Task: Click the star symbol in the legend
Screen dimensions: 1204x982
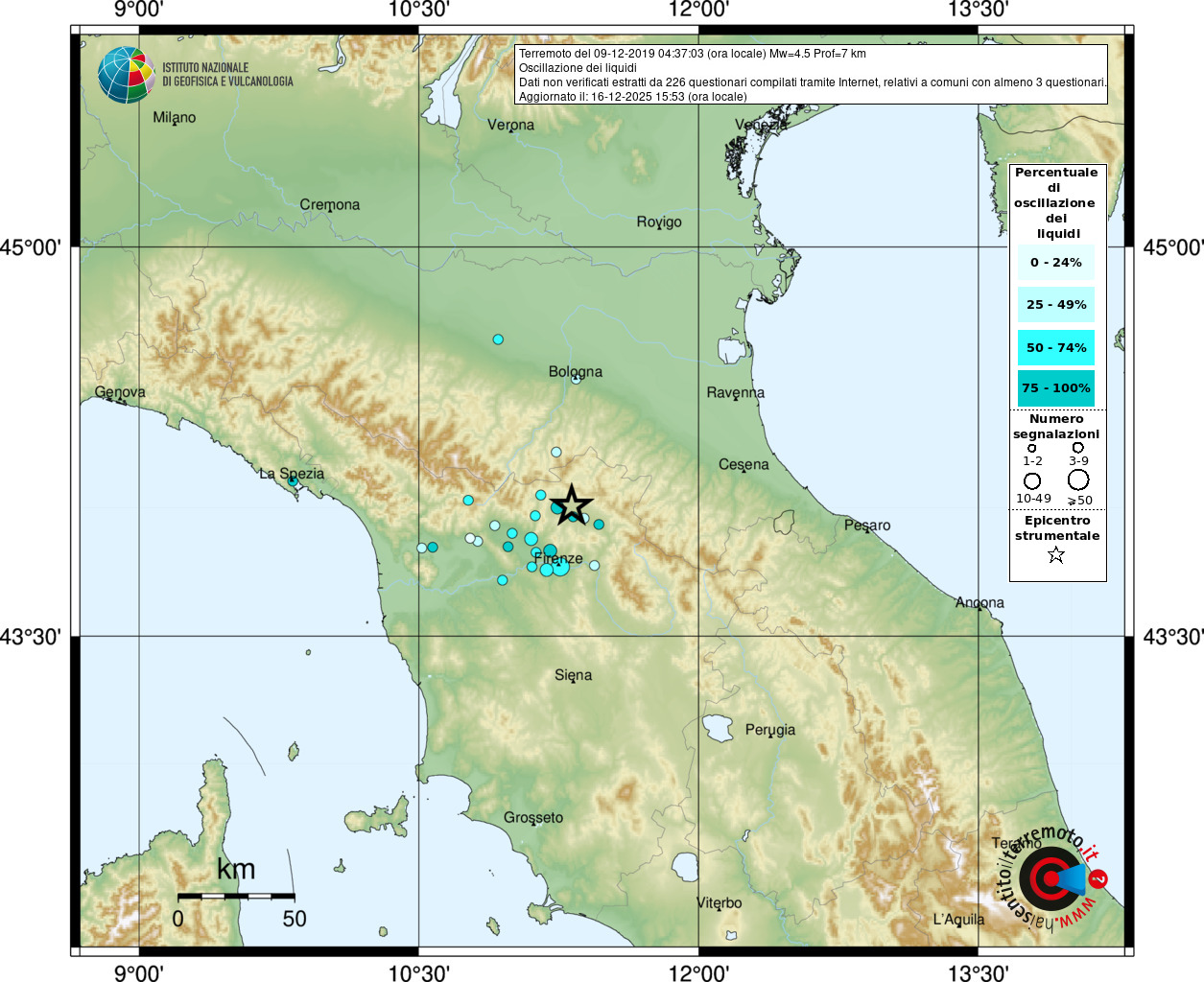Action: tap(1056, 554)
